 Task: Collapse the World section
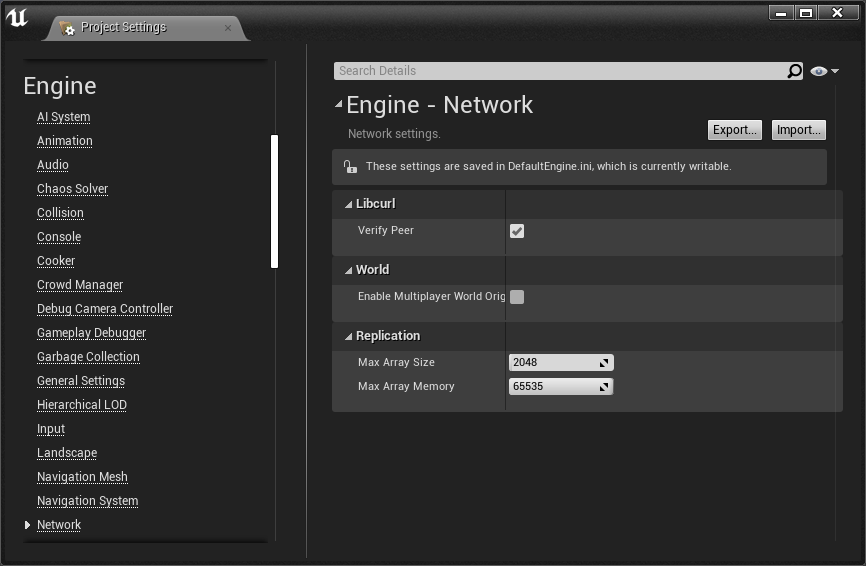point(348,270)
